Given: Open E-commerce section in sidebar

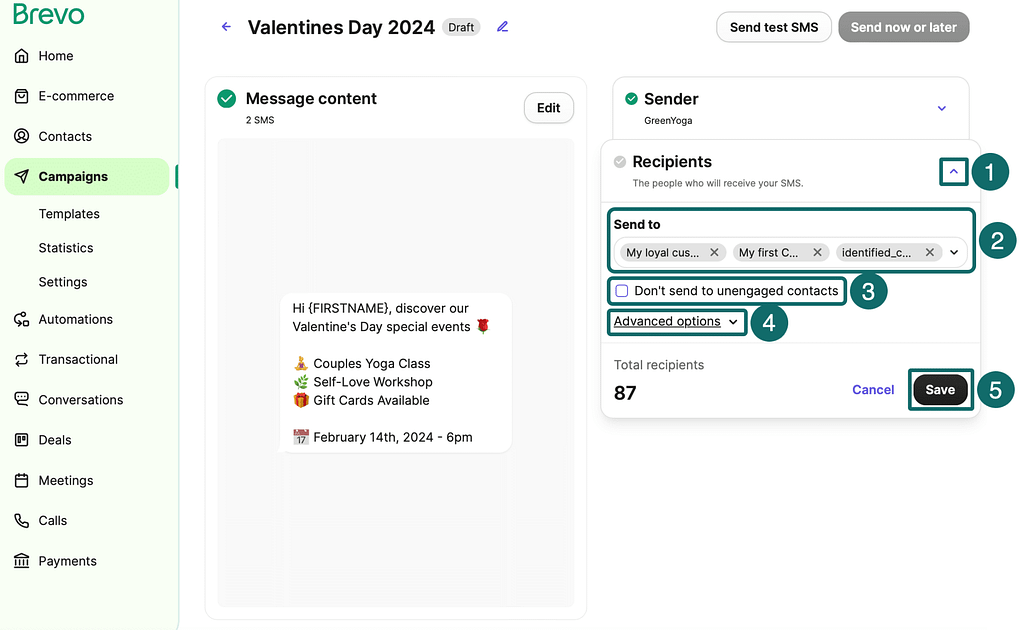Looking at the screenshot, I should (x=76, y=96).
